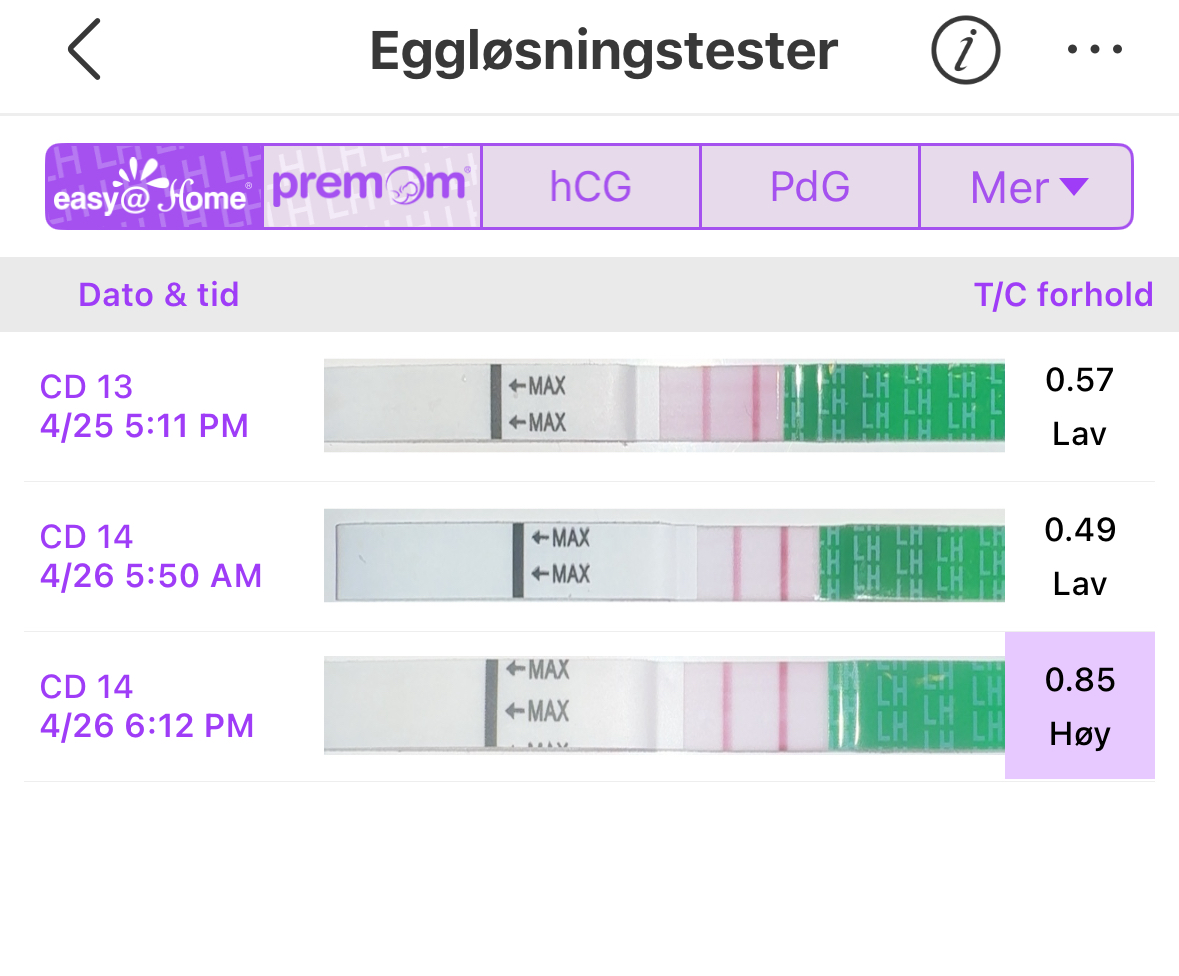Viewport: 1179px width, 976px height.
Task: Tap the 0.57 Lav ratio result
Action: (1079, 406)
